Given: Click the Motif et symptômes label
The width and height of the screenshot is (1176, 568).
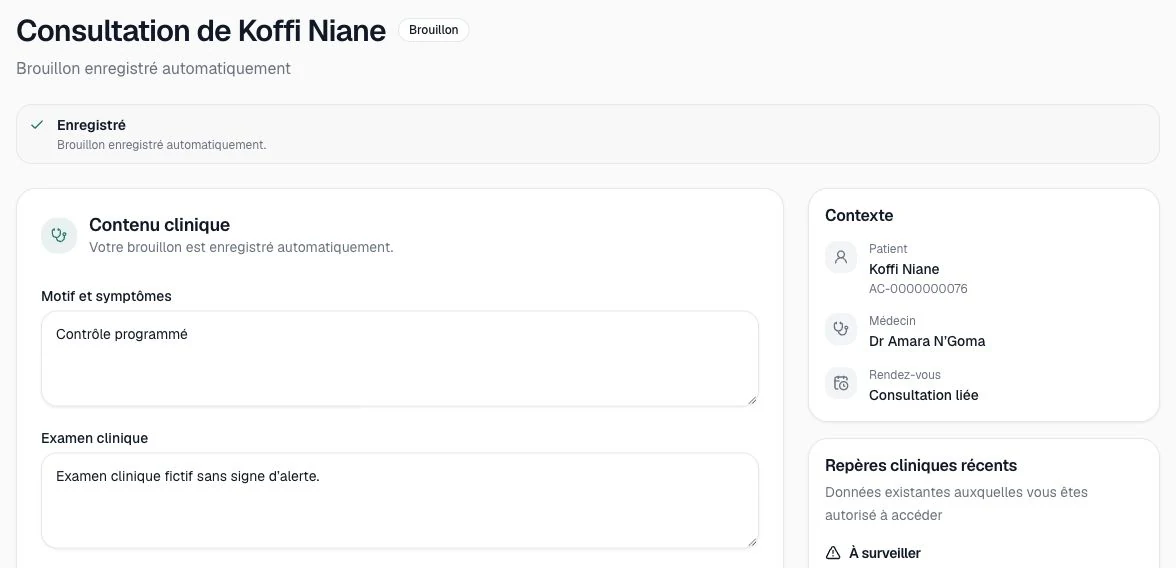Looking at the screenshot, I should [106, 296].
